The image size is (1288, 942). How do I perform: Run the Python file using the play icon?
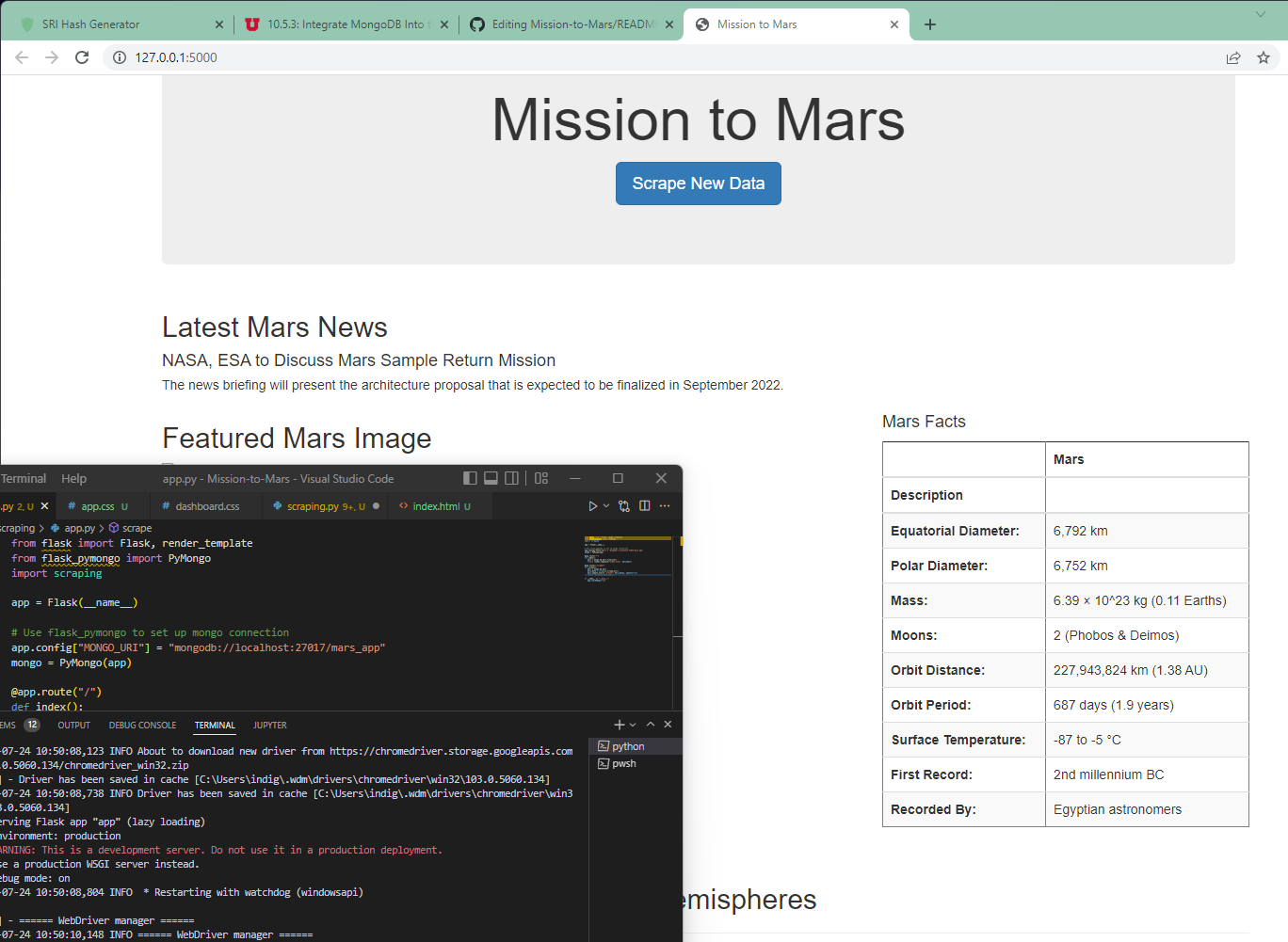592,505
